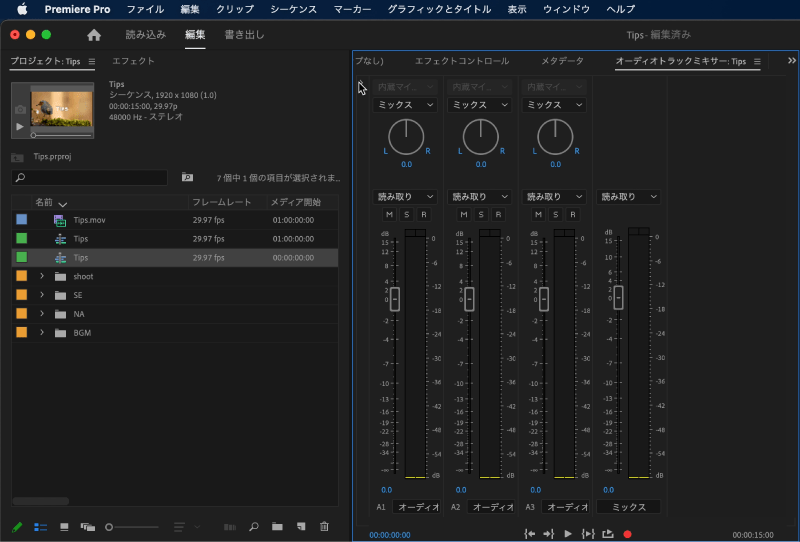Image resolution: width=800 pixels, height=542 pixels.
Task: Switch to the メタデータ tab
Action: tap(562, 61)
